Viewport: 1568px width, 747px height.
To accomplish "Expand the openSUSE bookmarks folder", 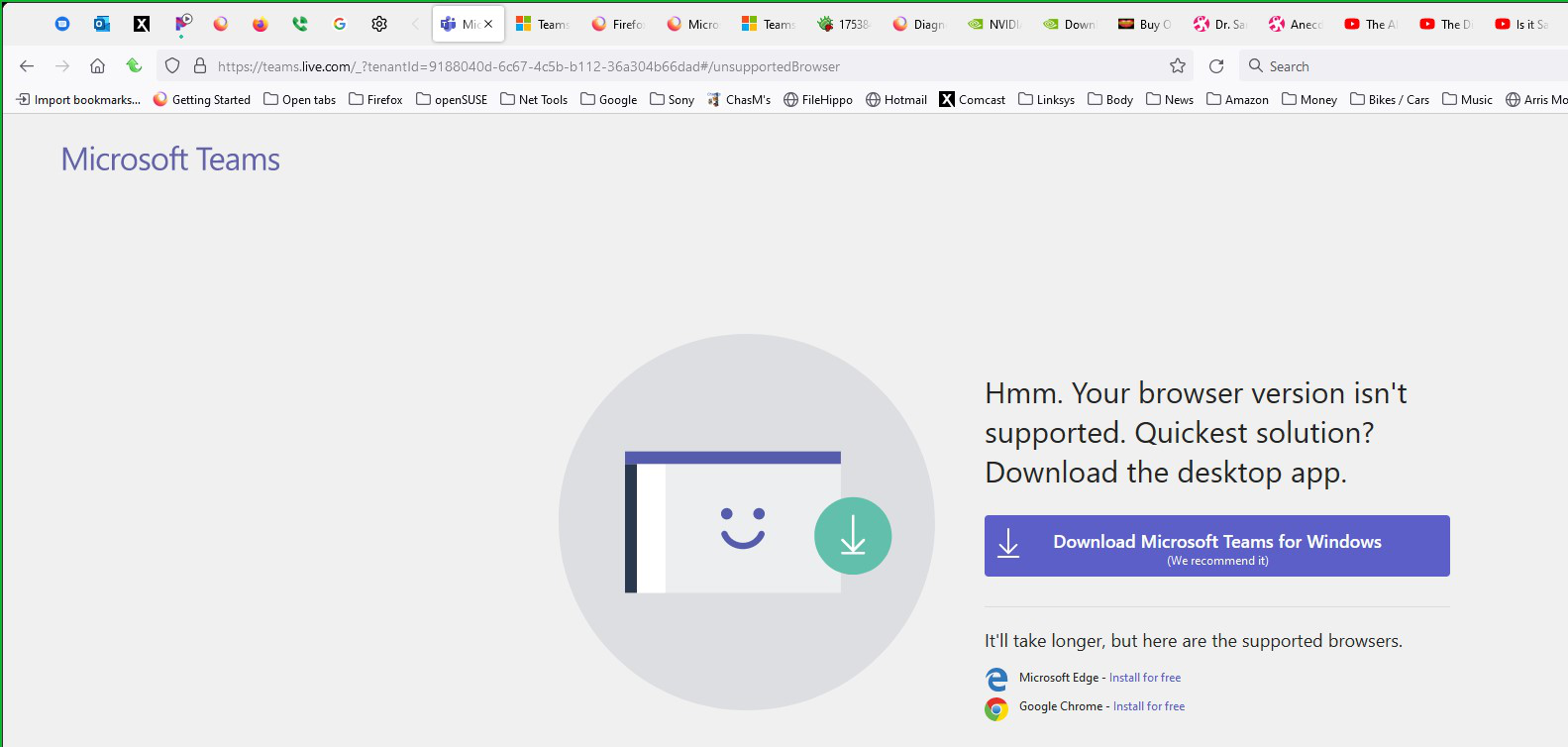I will [x=452, y=99].
